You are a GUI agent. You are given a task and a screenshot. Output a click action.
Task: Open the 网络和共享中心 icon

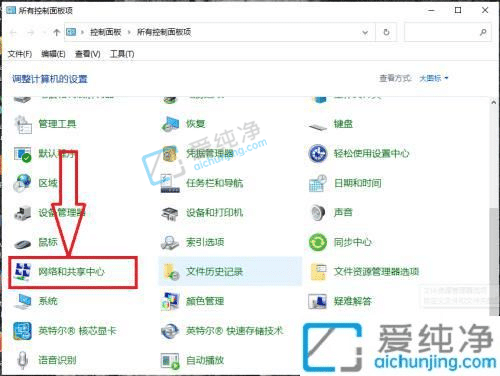pyautogui.click(x=23, y=271)
